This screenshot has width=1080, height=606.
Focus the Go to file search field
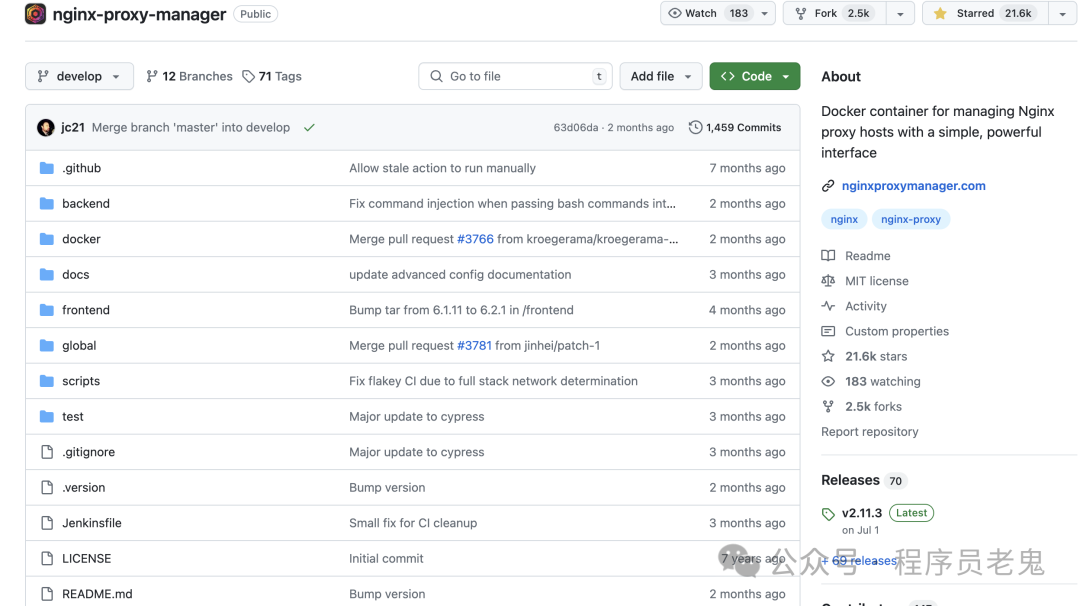[515, 76]
